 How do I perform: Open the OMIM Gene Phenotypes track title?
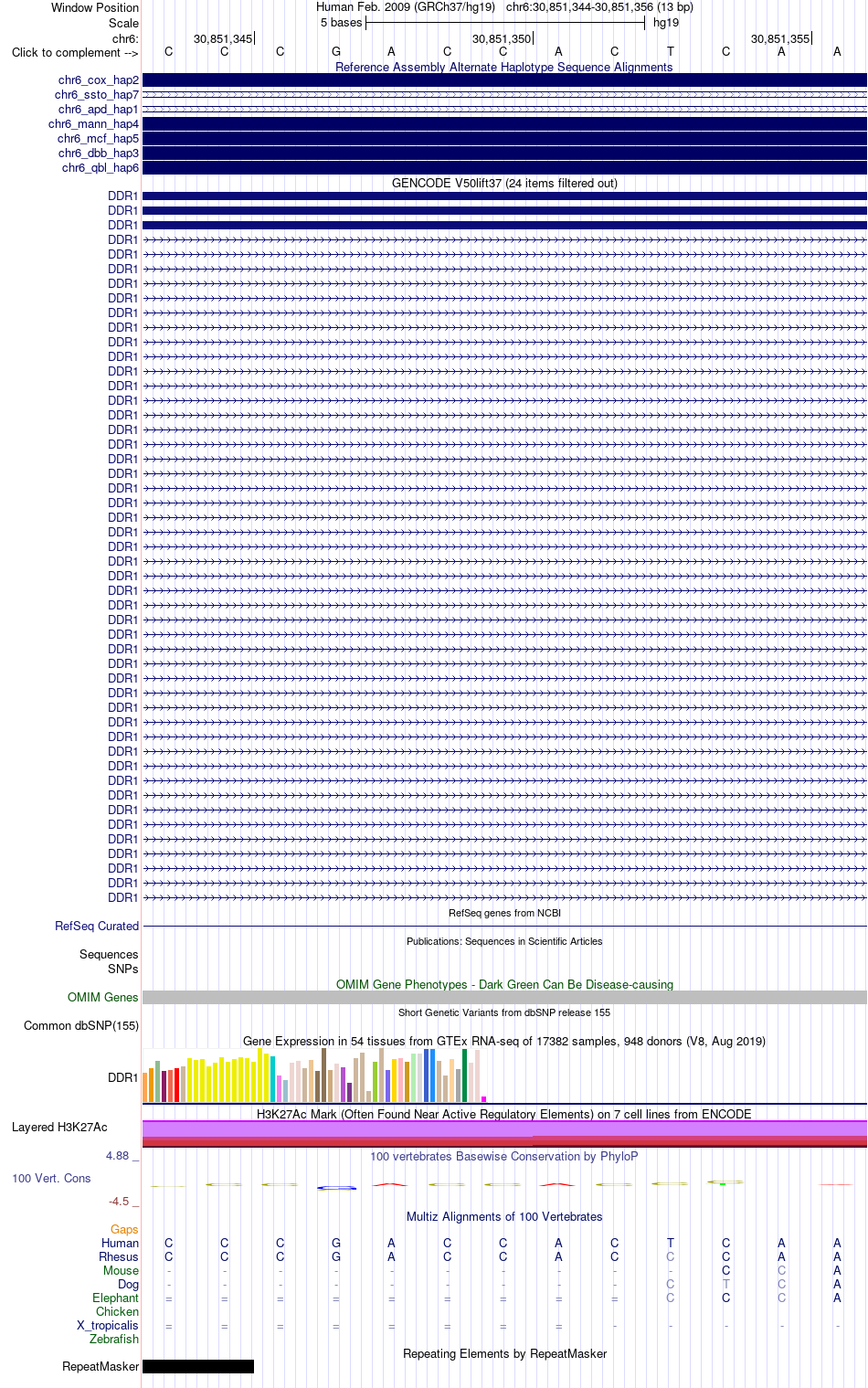pos(504,984)
